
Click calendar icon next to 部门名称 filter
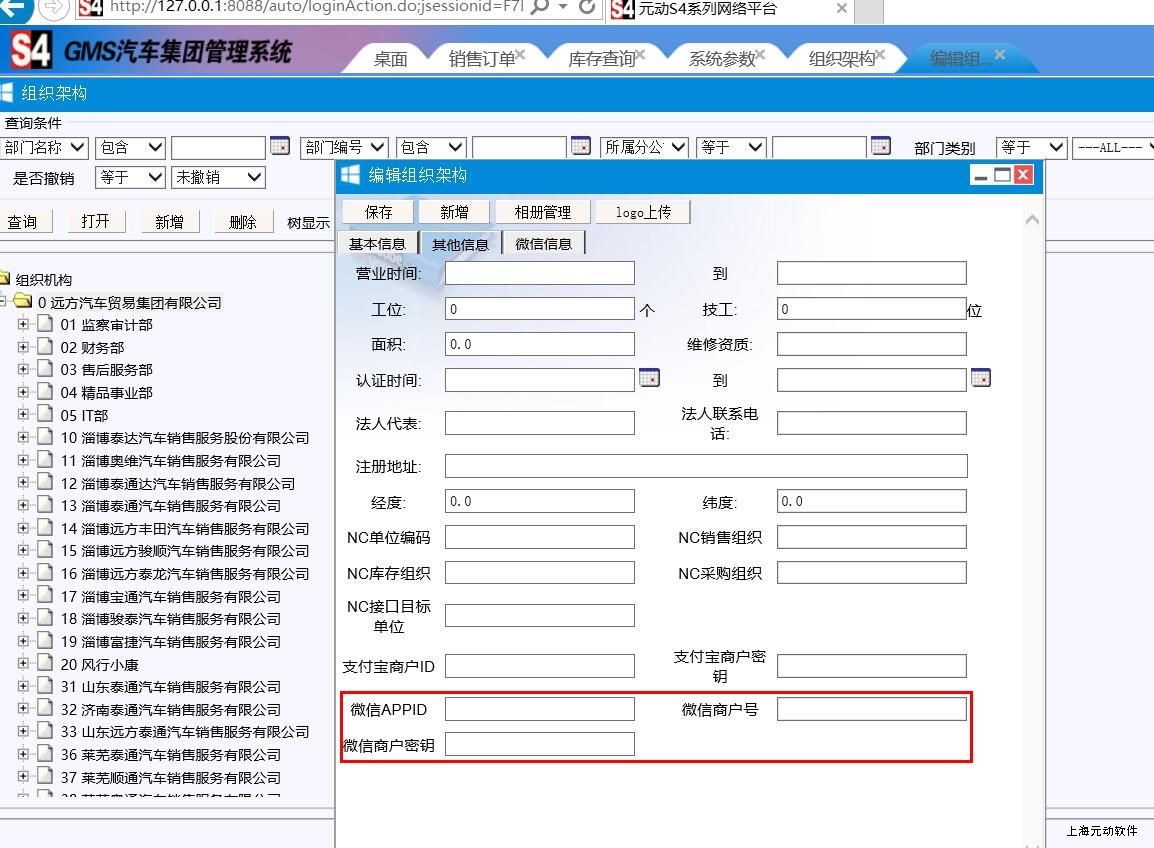[x=280, y=146]
